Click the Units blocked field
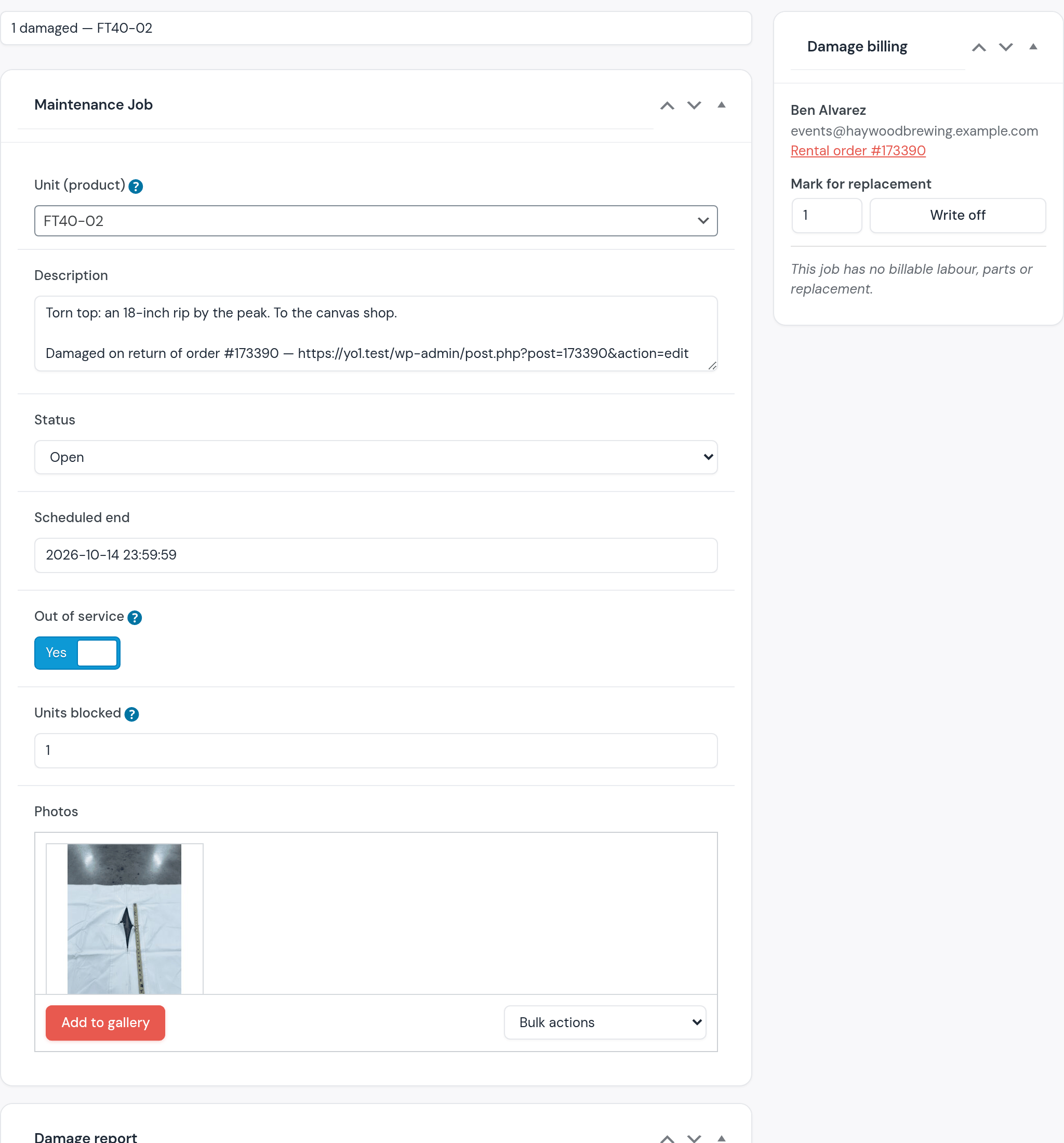This screenshot has width=1064, height=1143. 376,751
